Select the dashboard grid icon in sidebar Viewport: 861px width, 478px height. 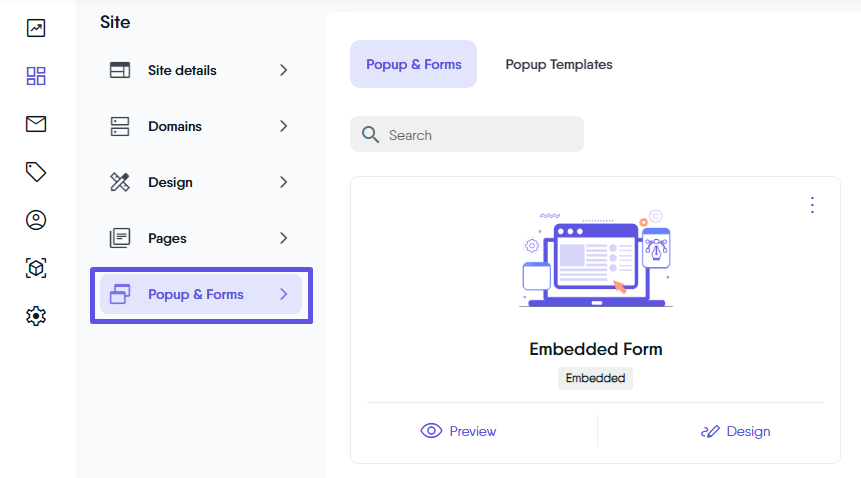(x=36, y=76)
